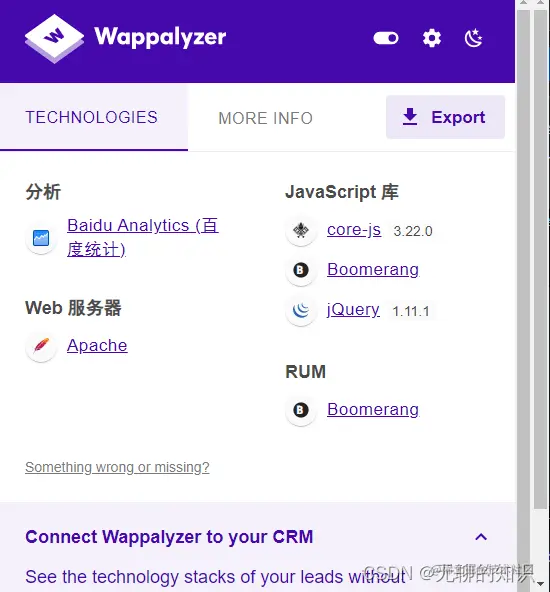Open settings with the gear icon
This screenshot has width=550, height=592.
431,38
